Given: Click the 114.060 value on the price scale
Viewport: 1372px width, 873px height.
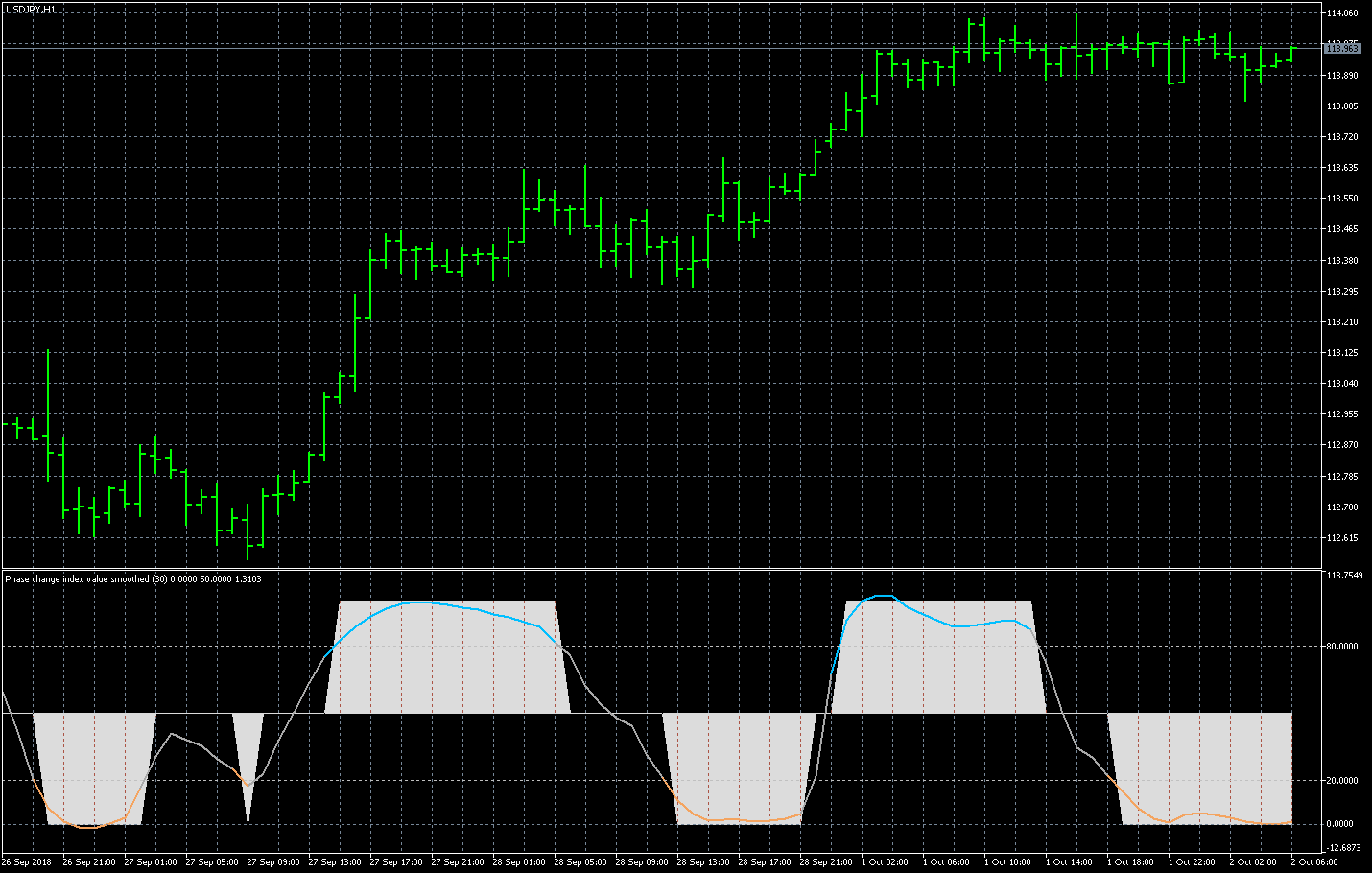Looking at the screenshot, I should point(1343,12).
